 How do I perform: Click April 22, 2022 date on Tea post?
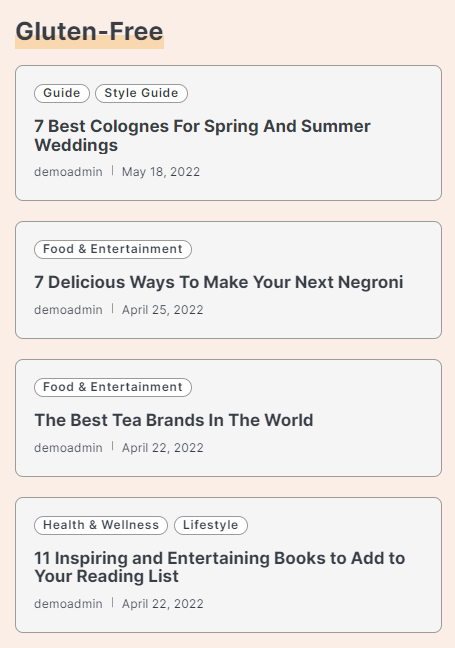pos(162,448)
